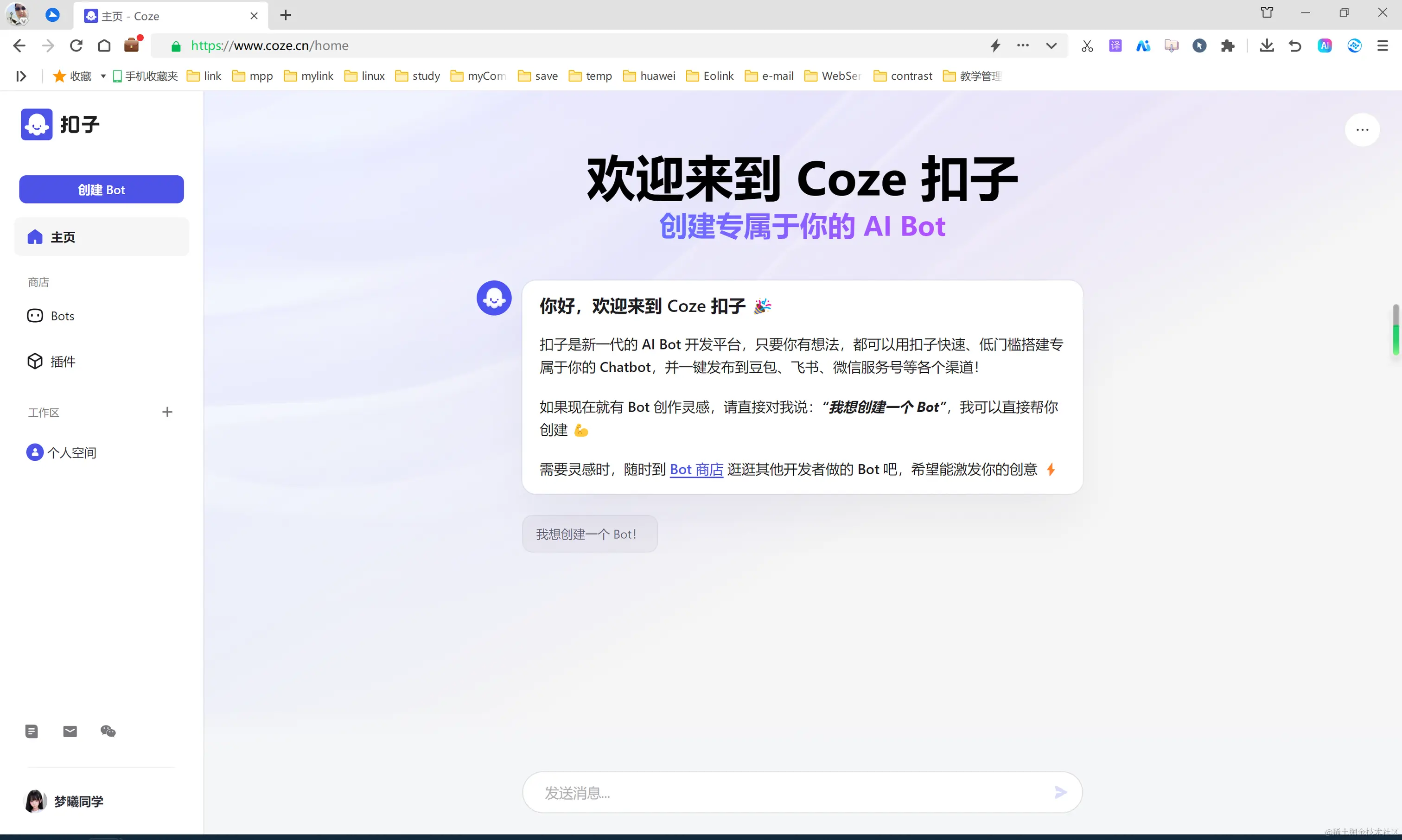Expand the 收藏 favorites dropdown arrow
The height and width of the screenshot is (840, 1402).
point(103,76)
